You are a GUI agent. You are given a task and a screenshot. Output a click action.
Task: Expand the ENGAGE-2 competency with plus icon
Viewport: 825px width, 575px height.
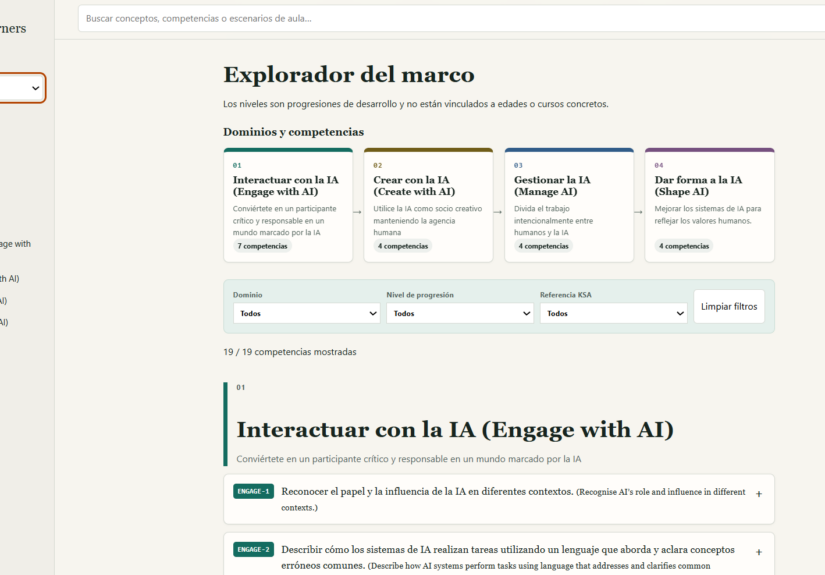pyautogui.click(x=759, y=552)
